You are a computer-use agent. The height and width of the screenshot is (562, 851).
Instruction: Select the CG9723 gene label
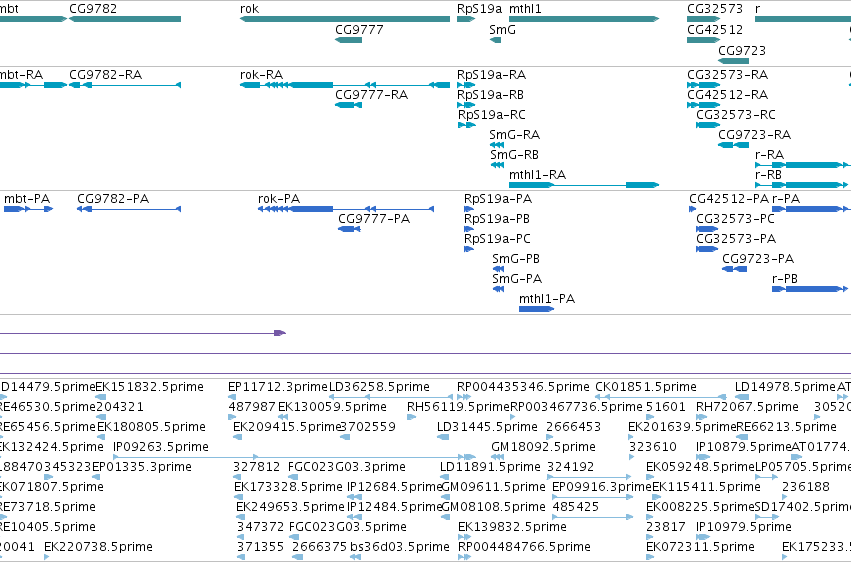tap(741, 50)
